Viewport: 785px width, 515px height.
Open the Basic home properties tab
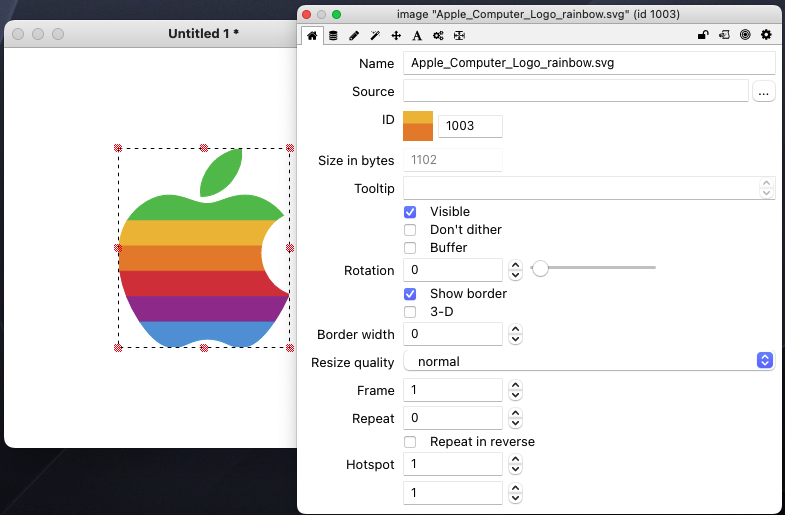[312, 35]
